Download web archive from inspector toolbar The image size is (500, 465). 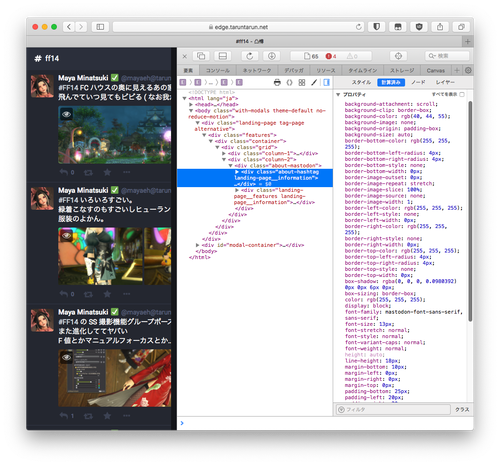pyautogui.click(x=271, y=56)
